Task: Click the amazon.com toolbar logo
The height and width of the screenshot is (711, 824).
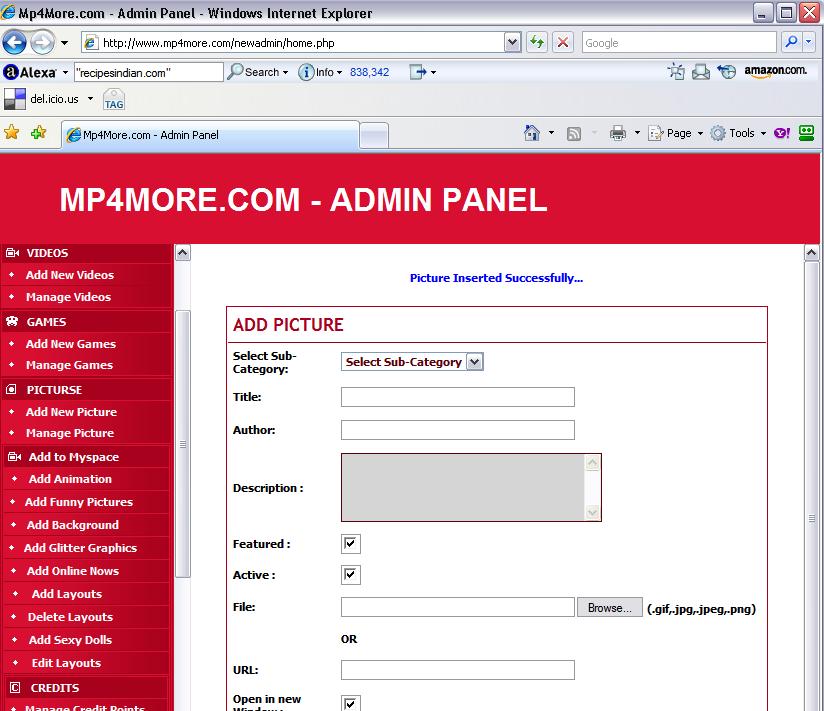Action: [x=775, y=71]
